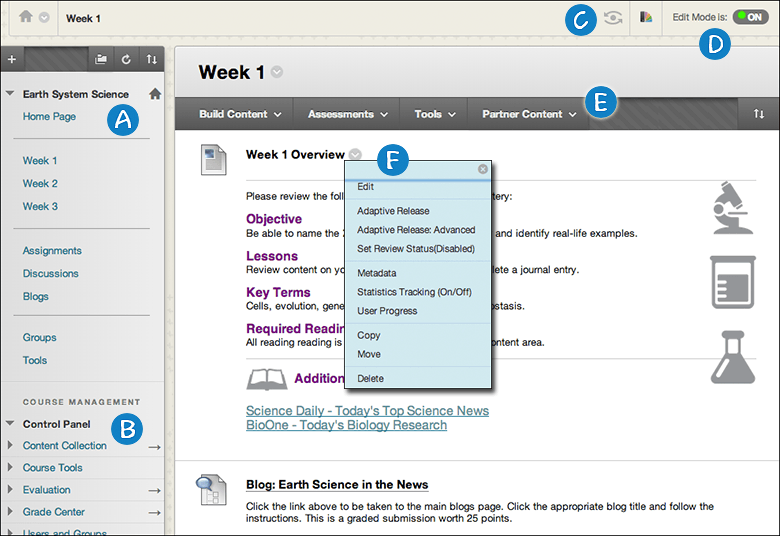
Task: Click the course entry home icon beside Earth System Science
Action: (155, 94)
